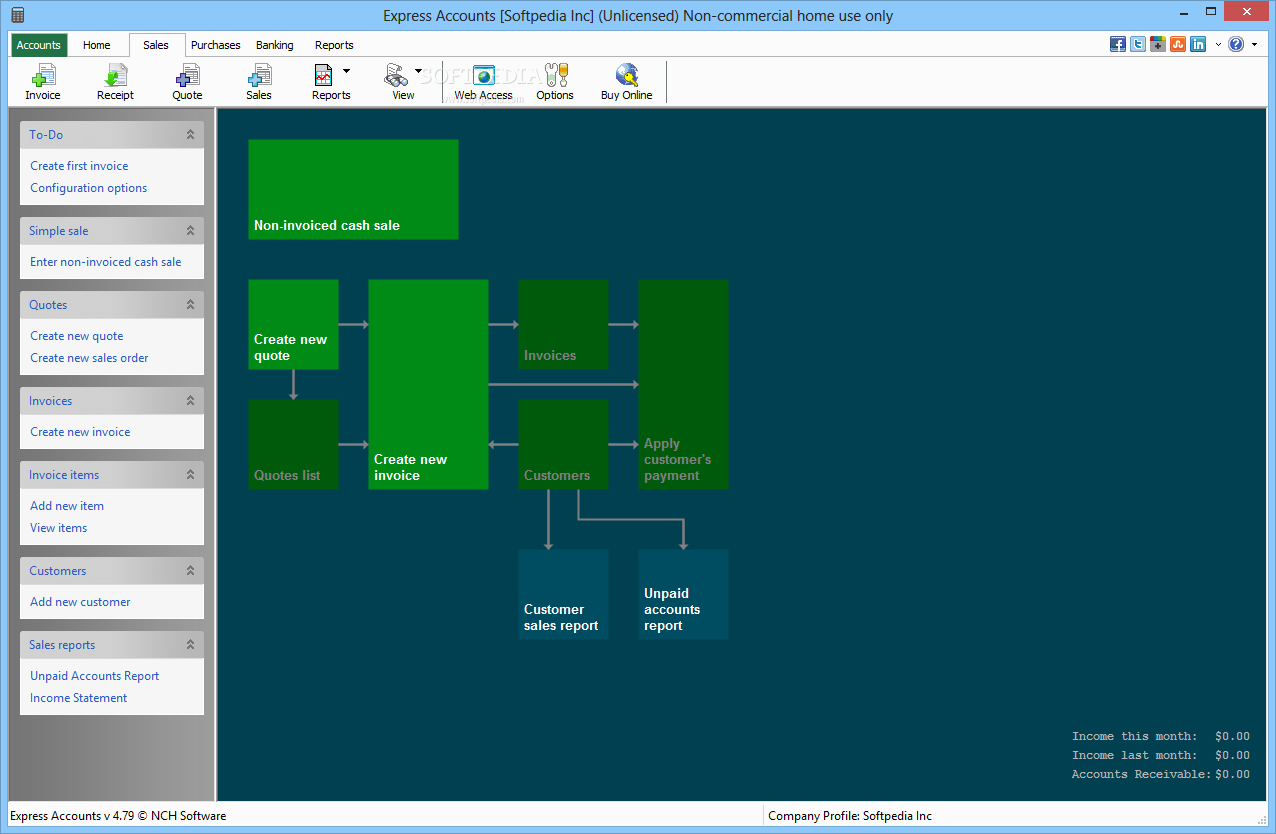Screen dimensions: 1276x834
Task: Open Web Access from toolbar
Action: [x=483, y=82]
